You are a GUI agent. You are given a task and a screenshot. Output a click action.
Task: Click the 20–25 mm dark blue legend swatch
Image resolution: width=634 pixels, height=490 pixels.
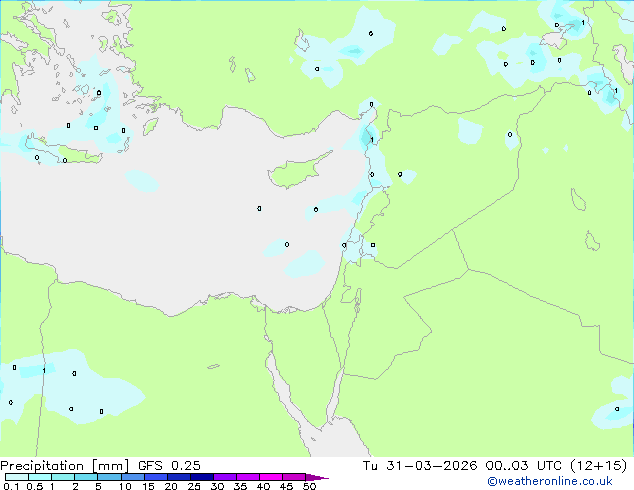point(179,477)
